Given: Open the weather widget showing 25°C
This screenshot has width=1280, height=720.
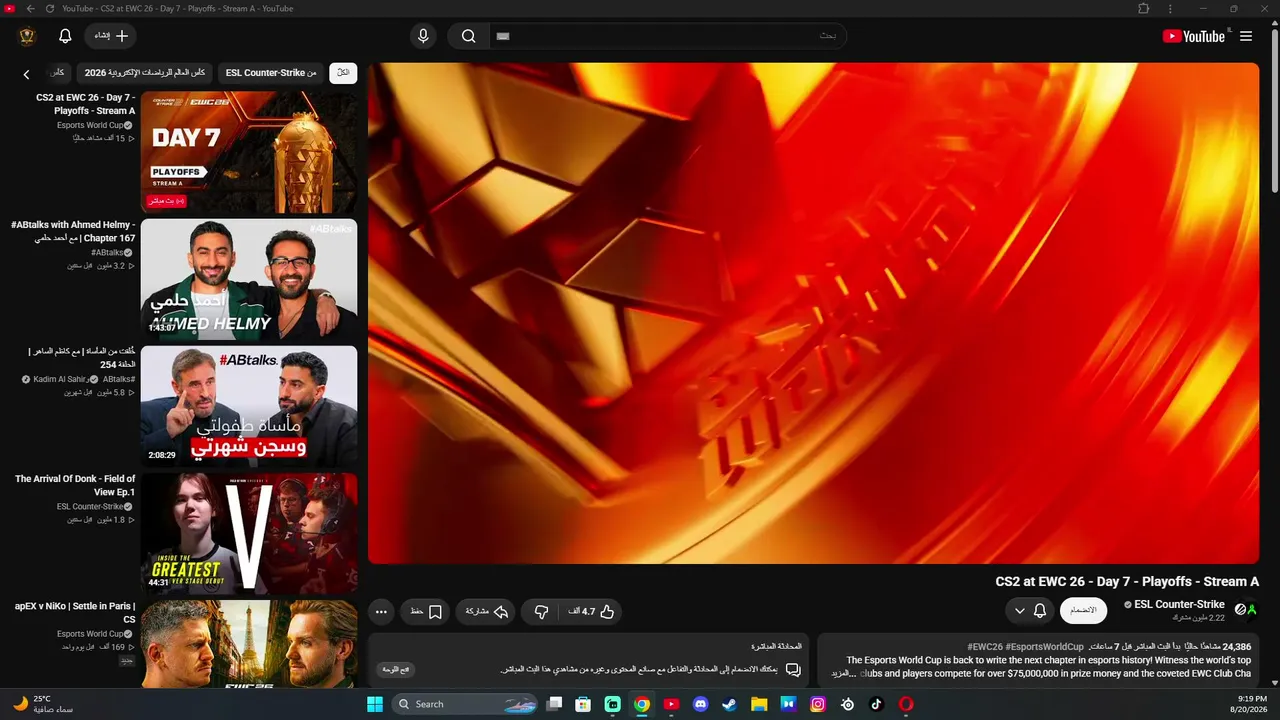Looking at the screenshot, I should click(x=43, y=704).
